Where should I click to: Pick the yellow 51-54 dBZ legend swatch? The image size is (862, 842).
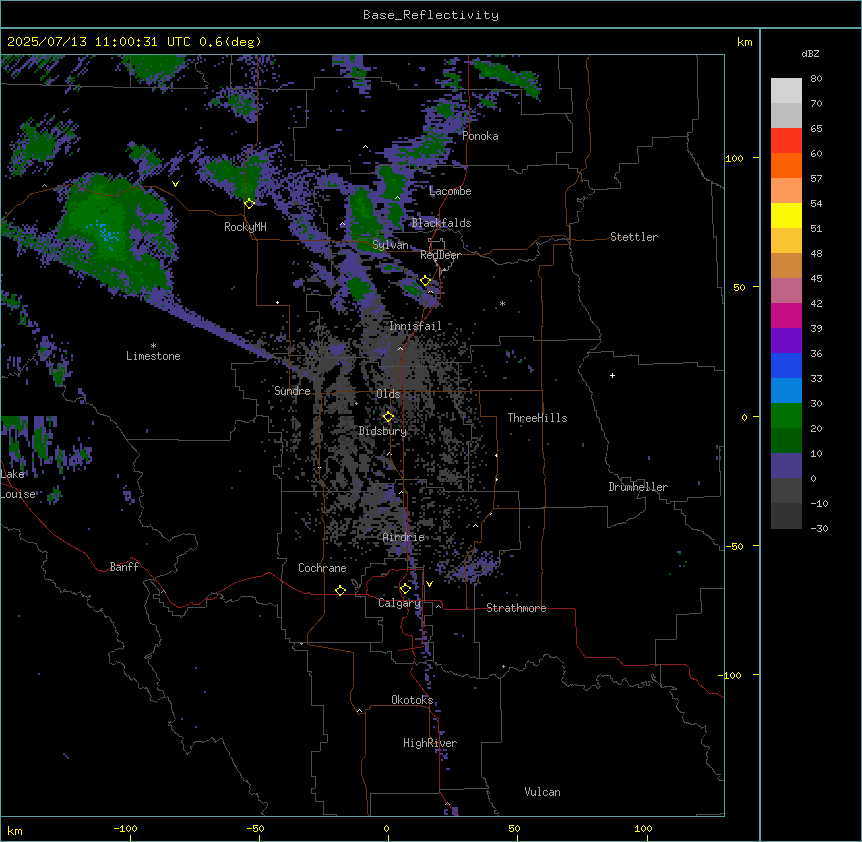(x=786, y=215)
